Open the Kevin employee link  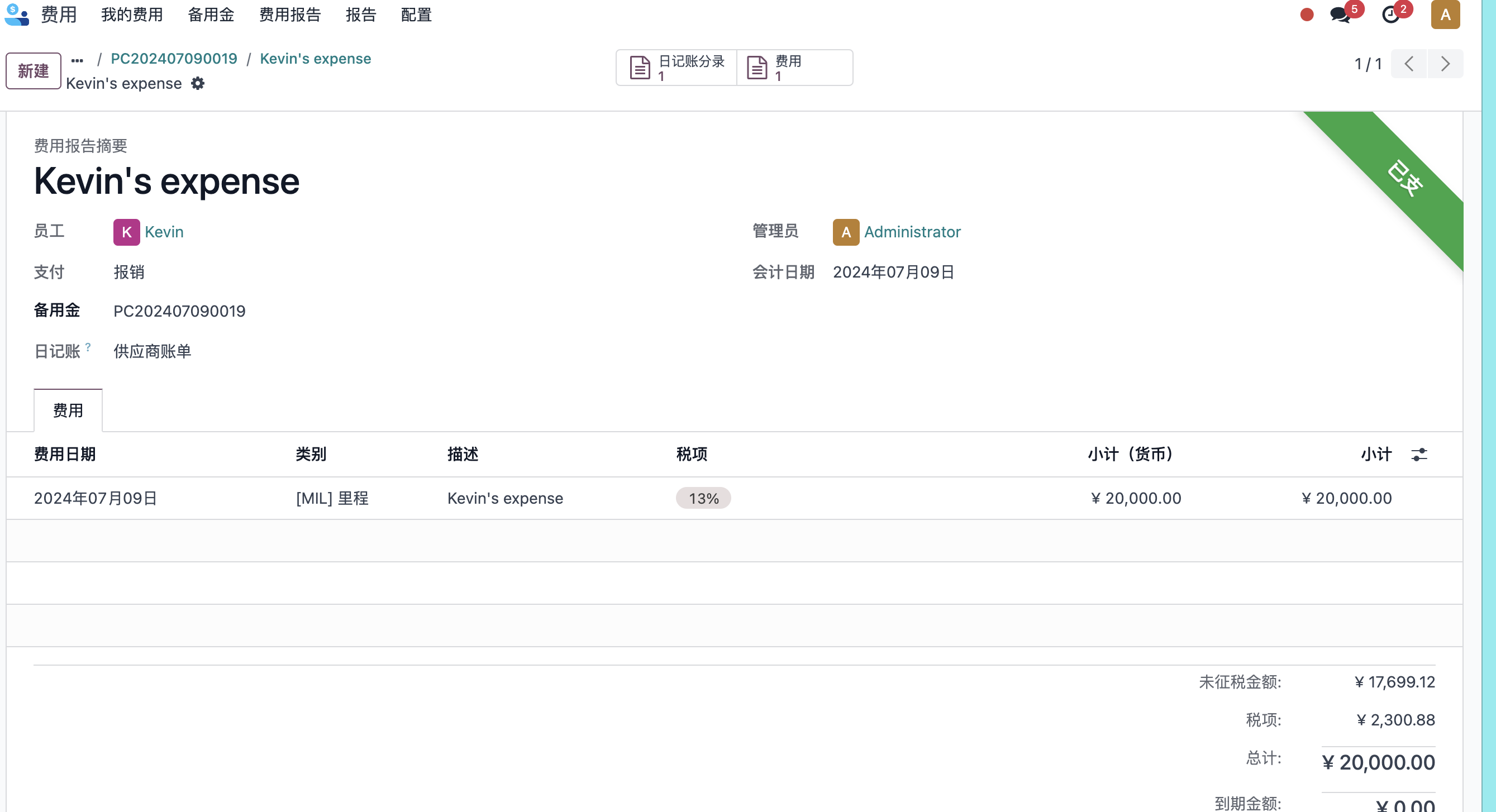pos(164,232)
